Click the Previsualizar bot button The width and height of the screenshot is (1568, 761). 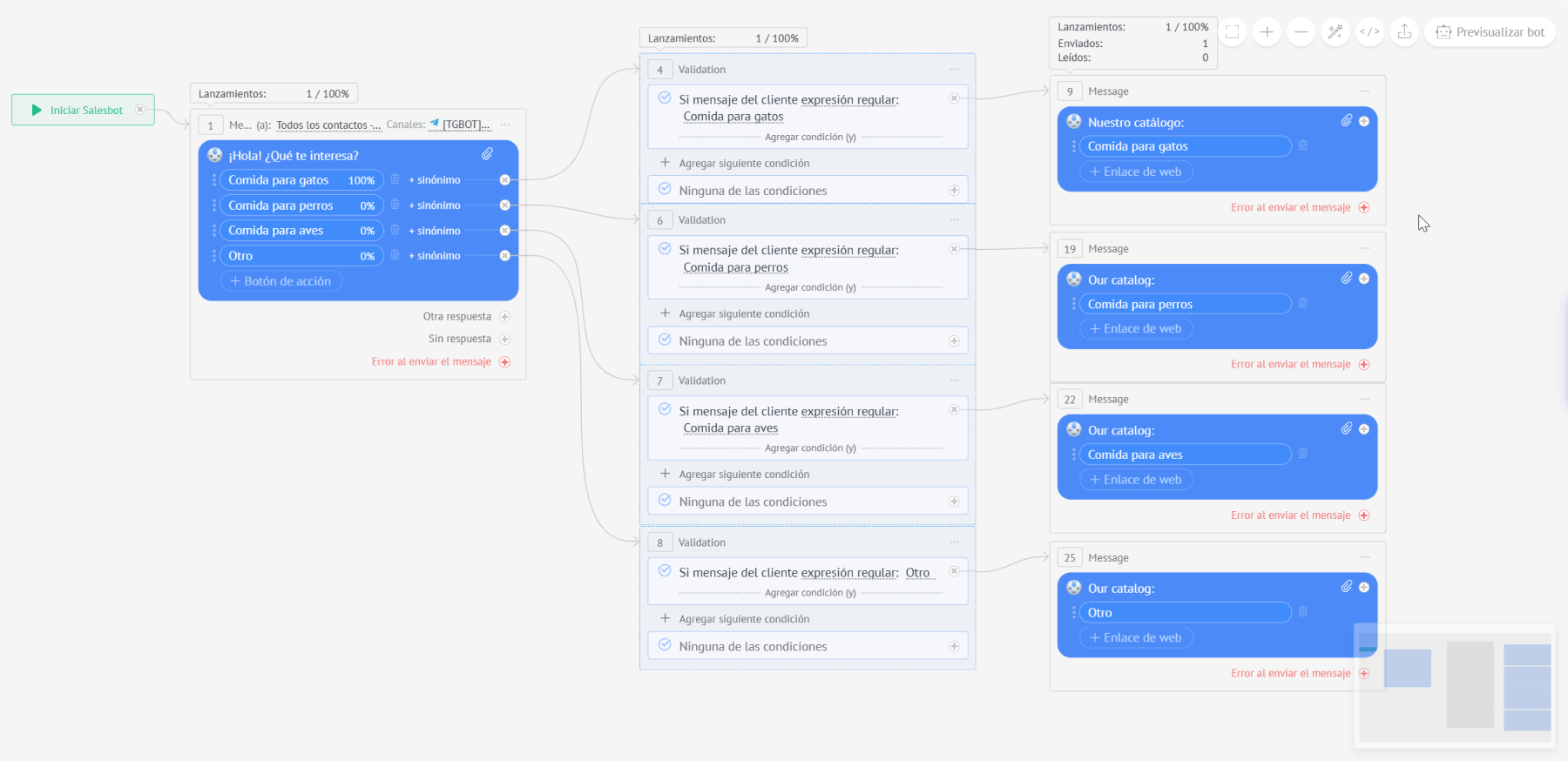[1490, 32]
